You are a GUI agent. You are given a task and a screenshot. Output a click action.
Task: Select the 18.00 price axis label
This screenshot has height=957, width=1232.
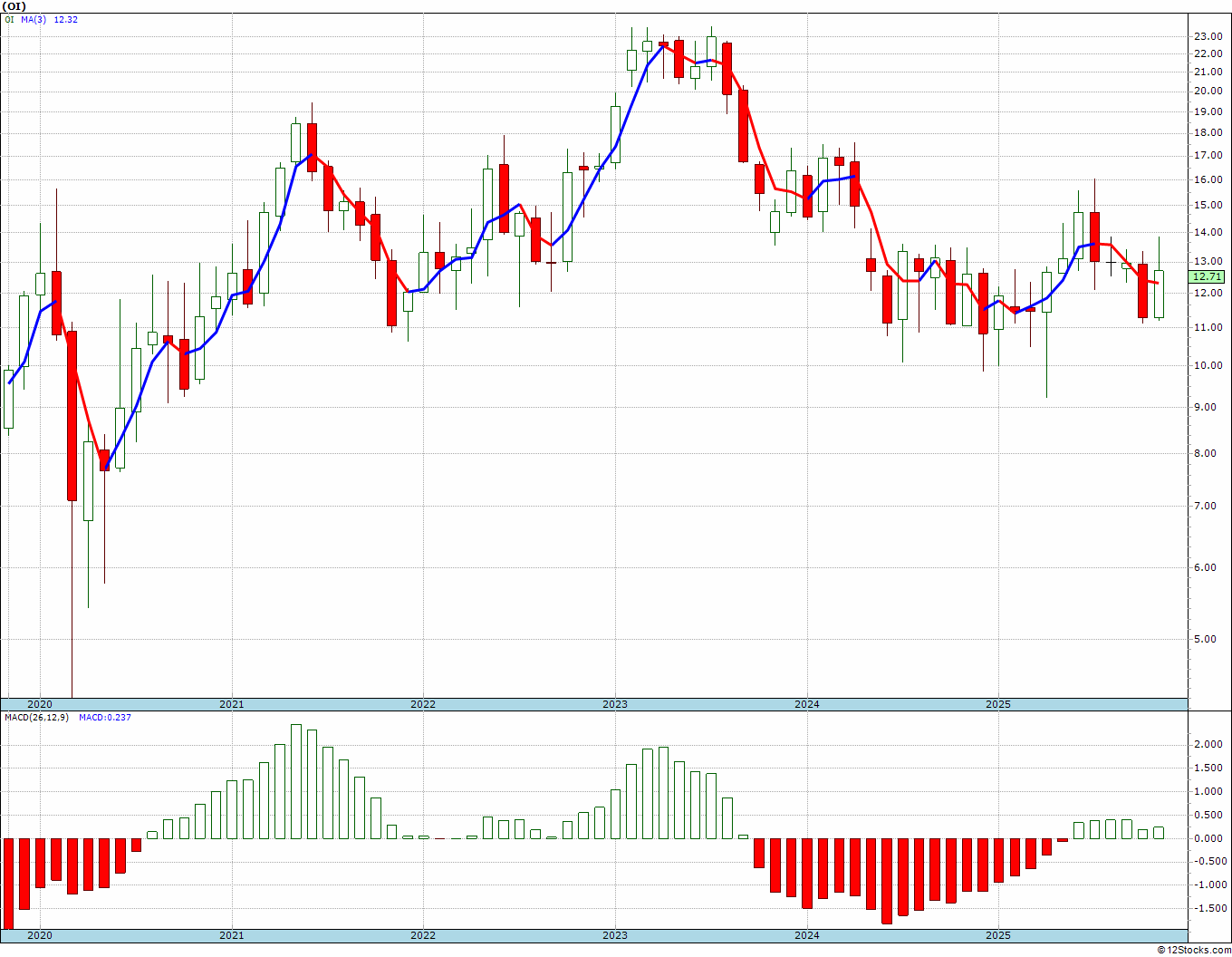(x=1207, y=133)
